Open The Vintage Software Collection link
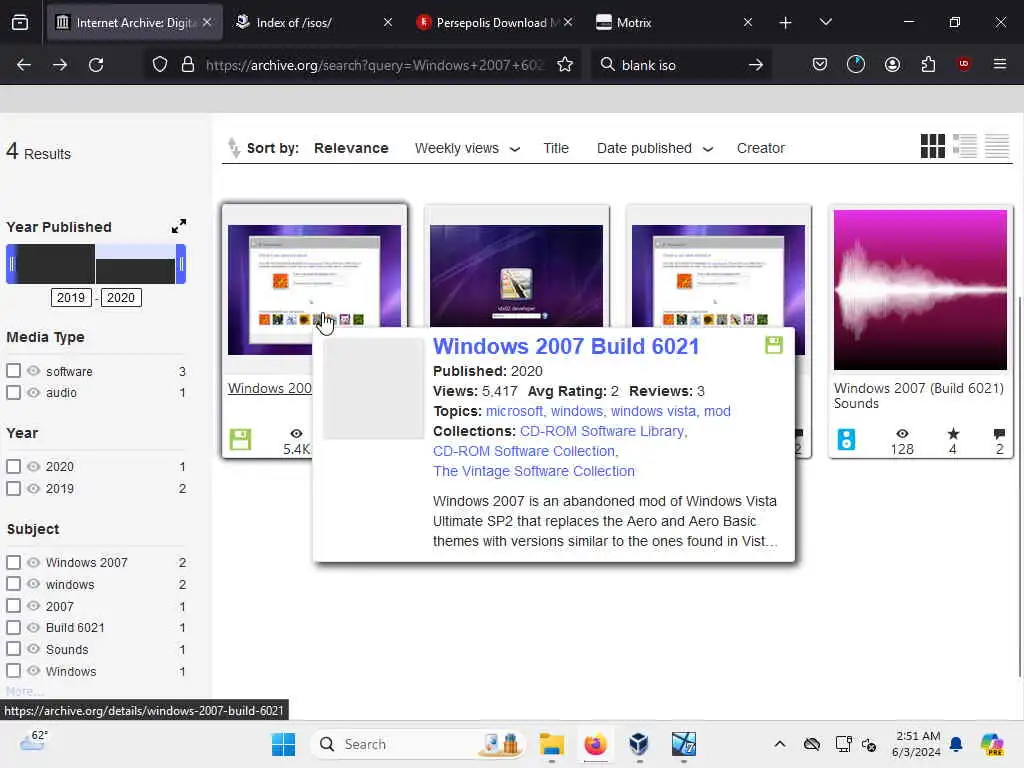The height and width of the screenshot is (768, 1024). (x=534, y=471)
